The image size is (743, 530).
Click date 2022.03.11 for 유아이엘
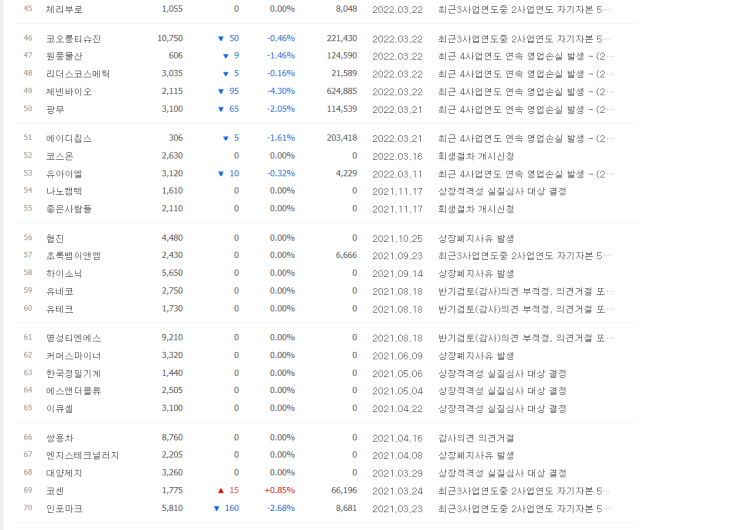point(397,174)
